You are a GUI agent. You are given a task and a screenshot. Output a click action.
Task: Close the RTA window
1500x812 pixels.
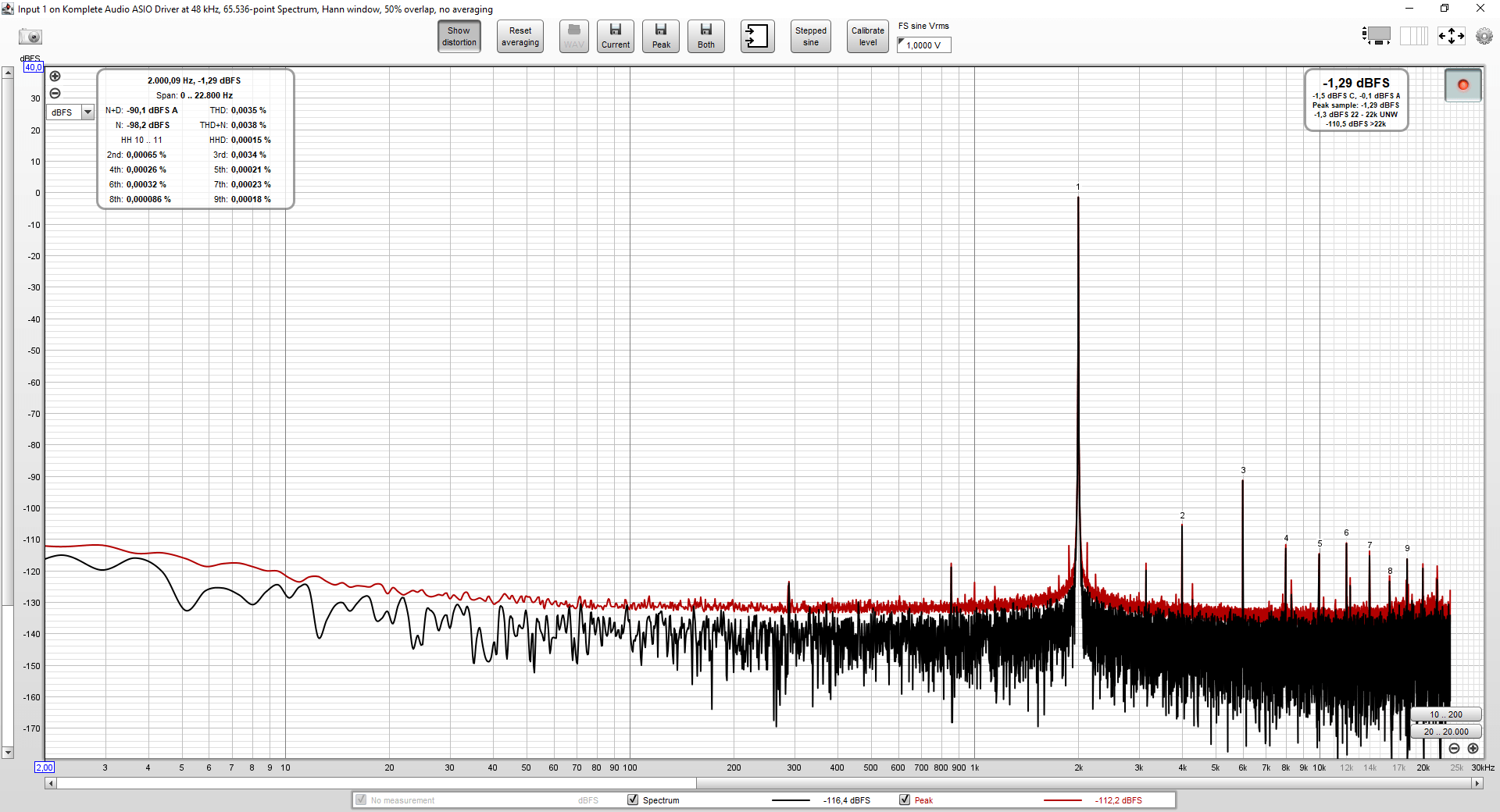click(x=1480, y=9)
